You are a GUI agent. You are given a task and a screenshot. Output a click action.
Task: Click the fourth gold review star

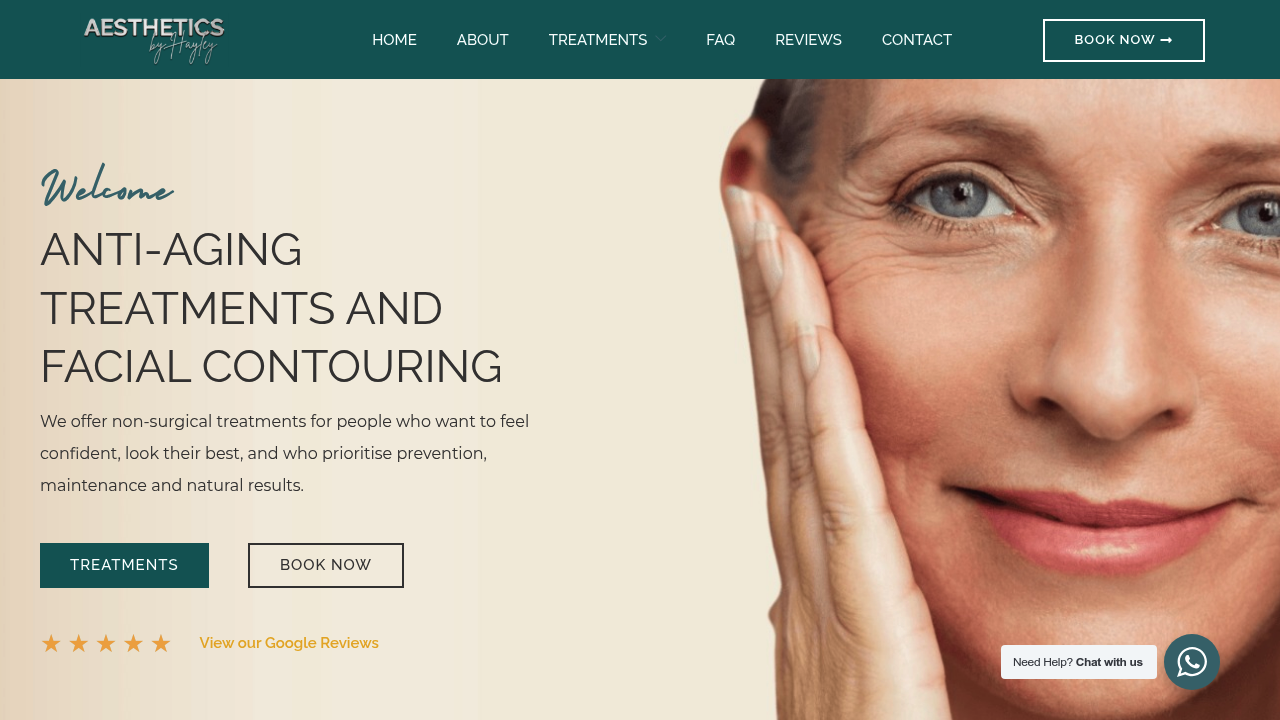[133, 644]
